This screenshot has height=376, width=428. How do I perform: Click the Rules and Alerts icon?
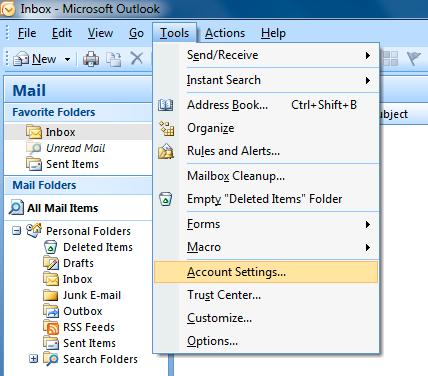[x=166, y=151]
